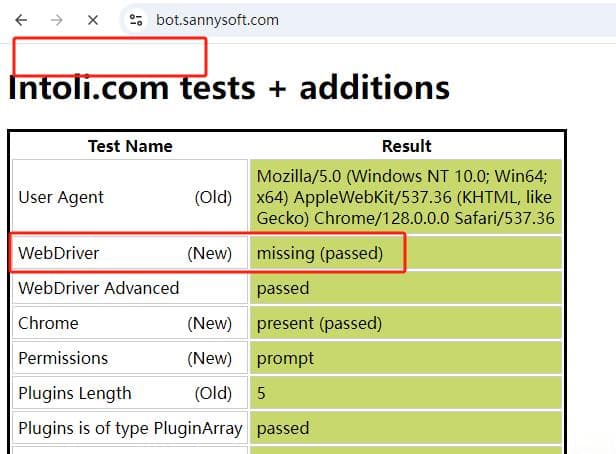Select the Result column header

point(407,146)
